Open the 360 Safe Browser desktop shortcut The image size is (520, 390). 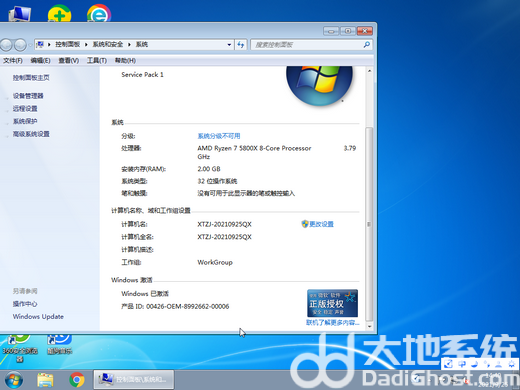pyautogui.click(x=20, y=348)
